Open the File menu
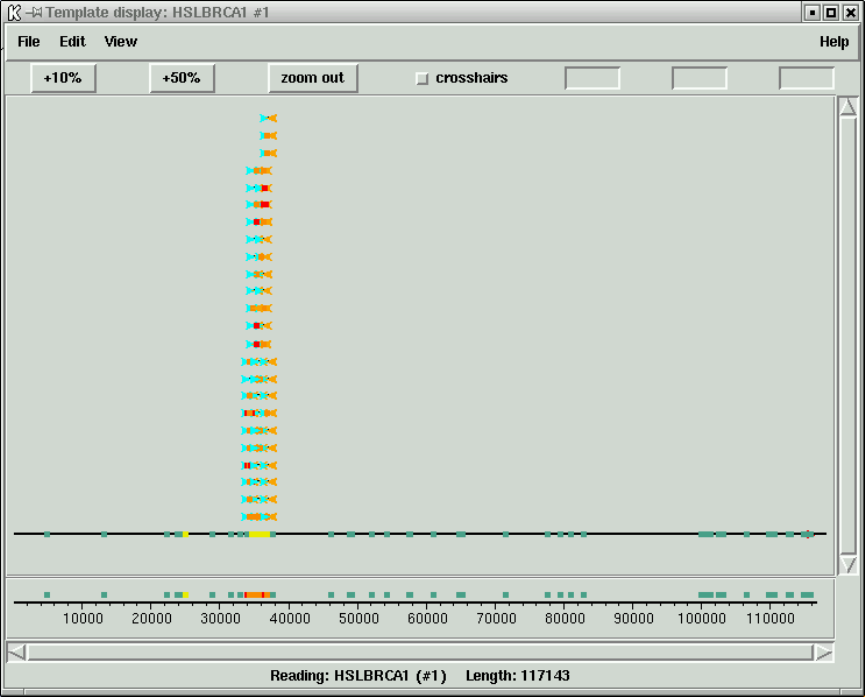 [x=29, y=42]
